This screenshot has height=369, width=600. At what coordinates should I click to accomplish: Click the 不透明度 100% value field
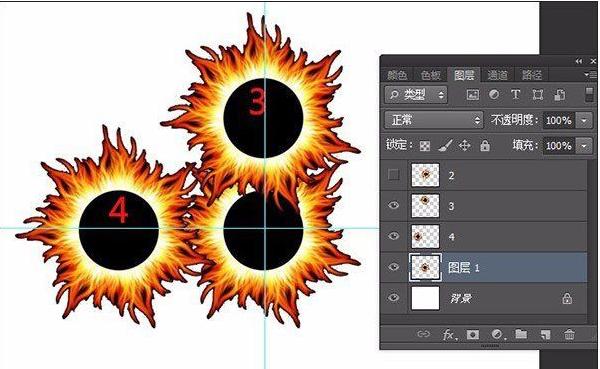tap(559, 120)
